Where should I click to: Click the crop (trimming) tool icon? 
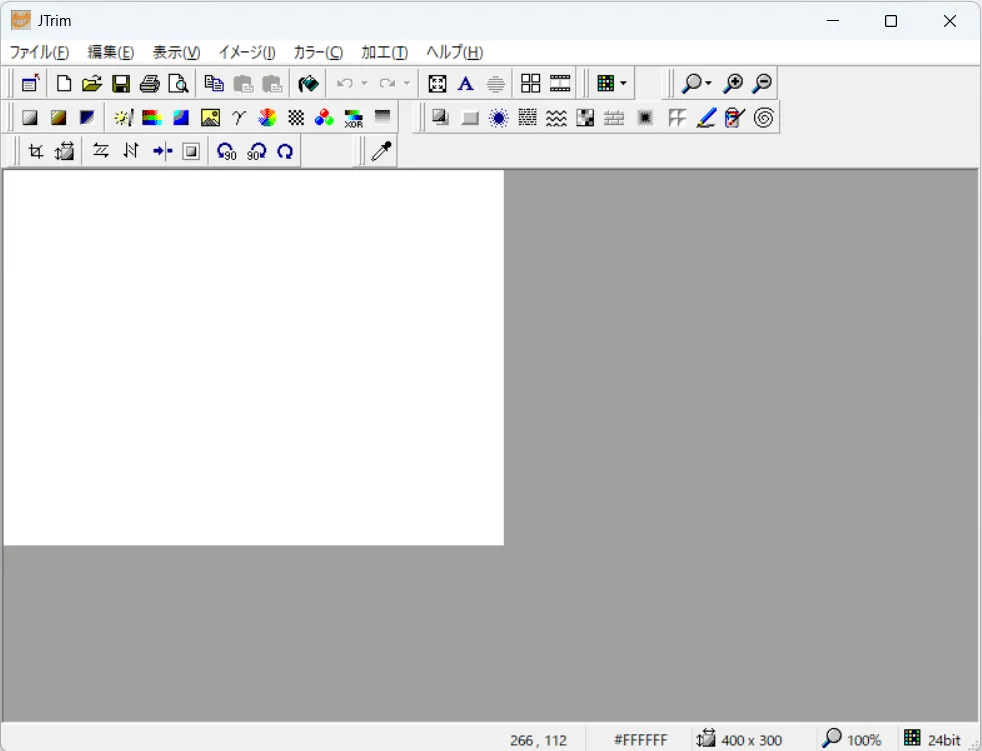point(36,151)
